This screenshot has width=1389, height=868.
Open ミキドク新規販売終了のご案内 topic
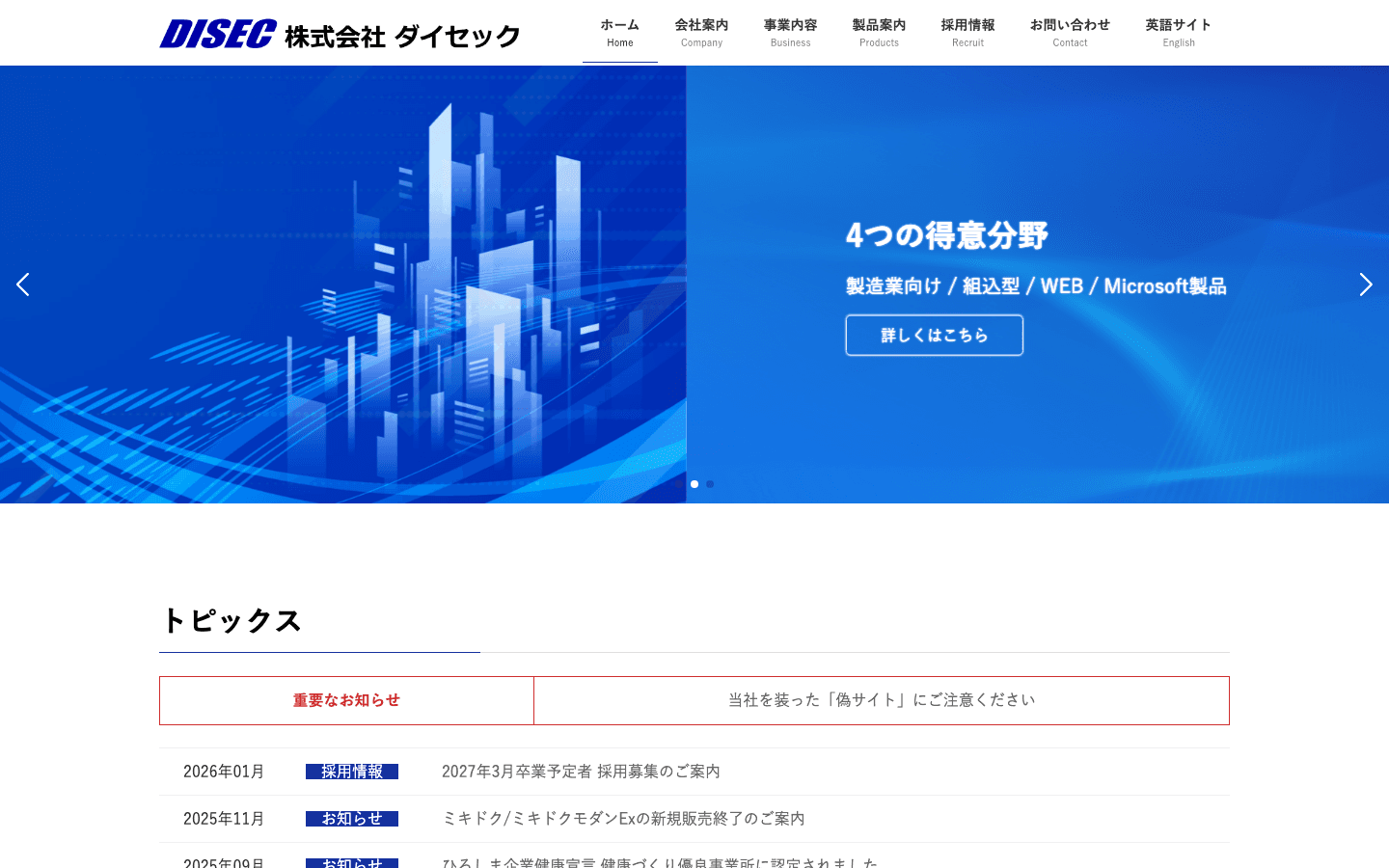[623, 819]
